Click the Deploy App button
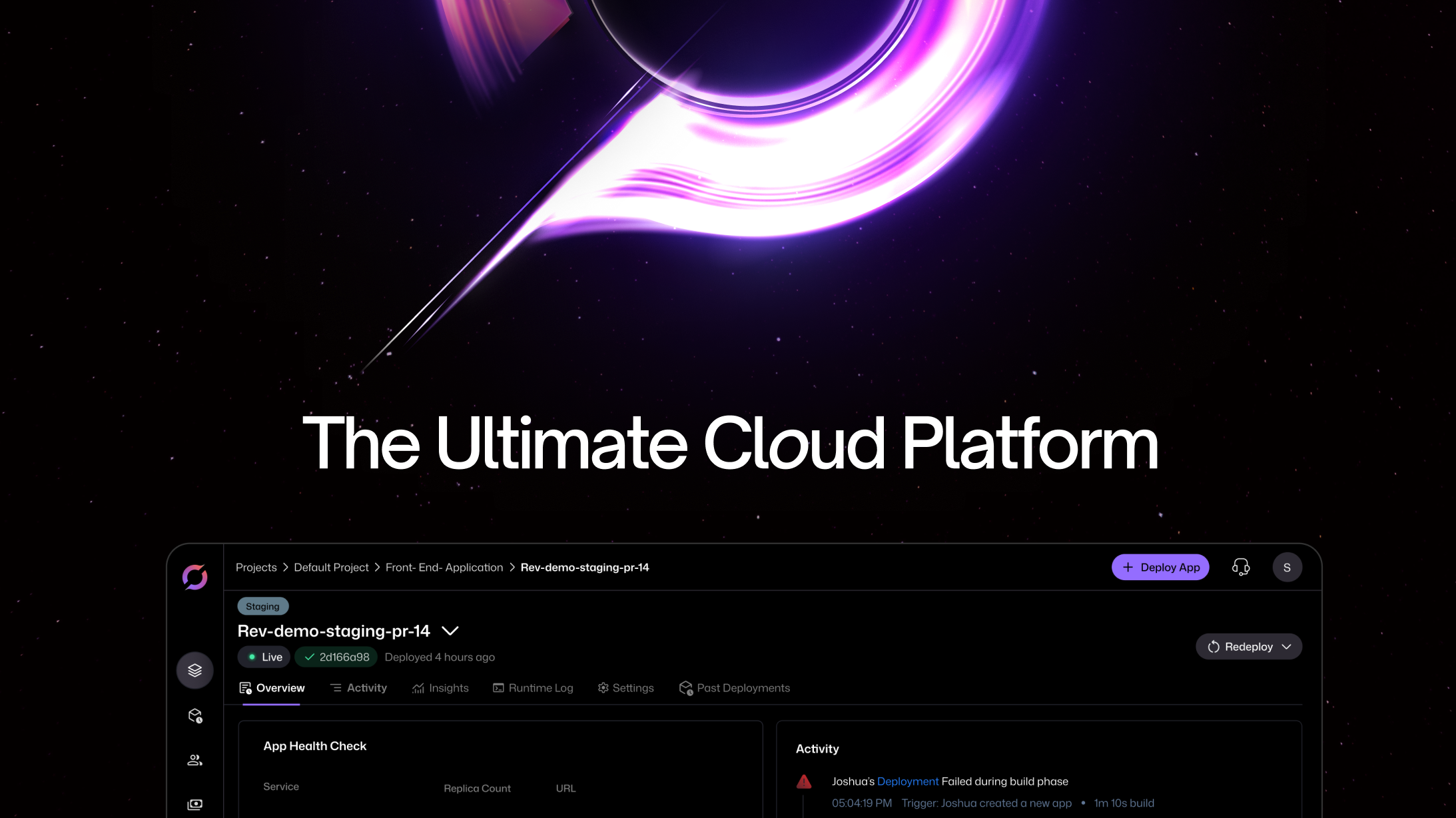Image resolution: width=1456 pixels, height=818 pixels. pyautogui.click(x=1160, y=568)
